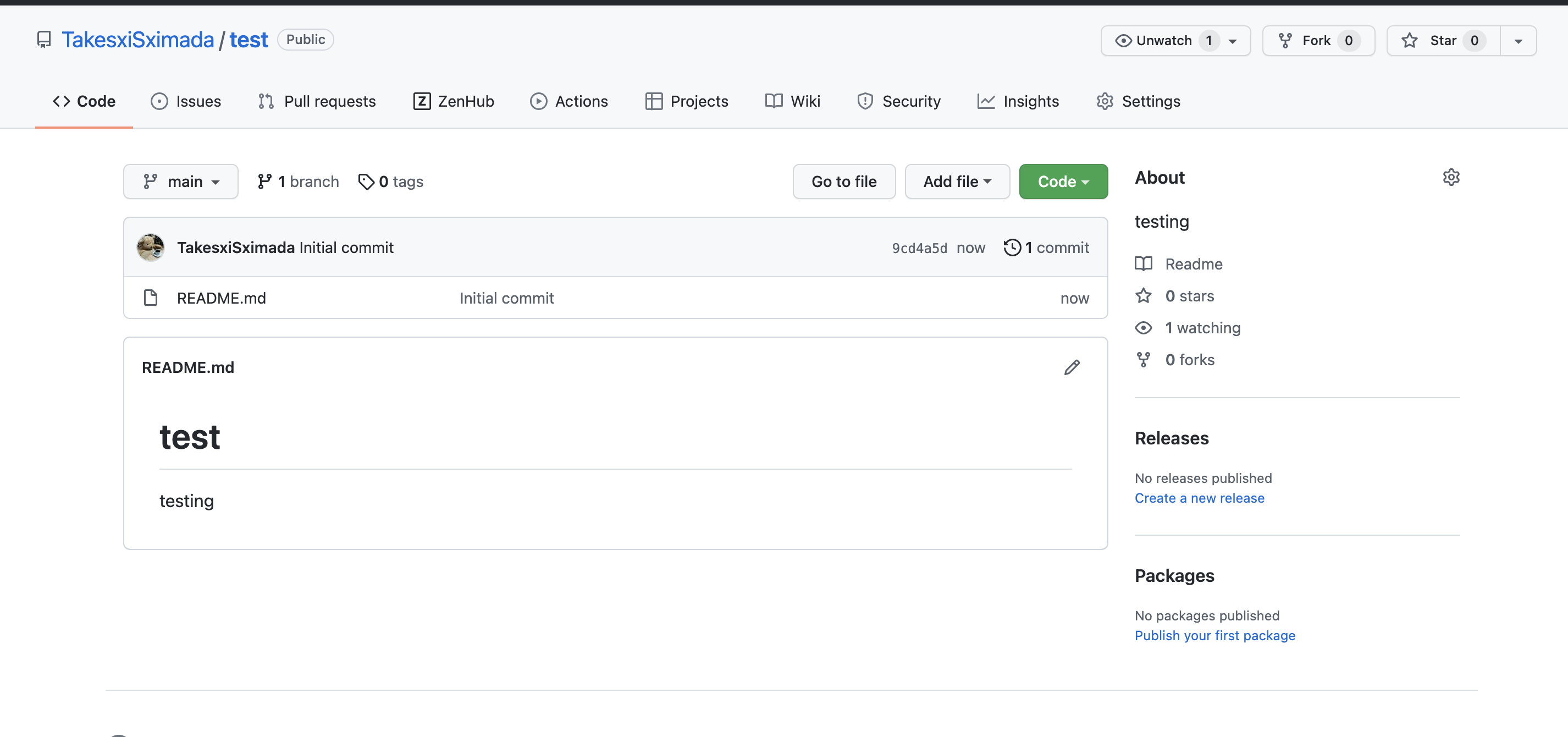Open the Insights tab

[x=1018, y=101]
